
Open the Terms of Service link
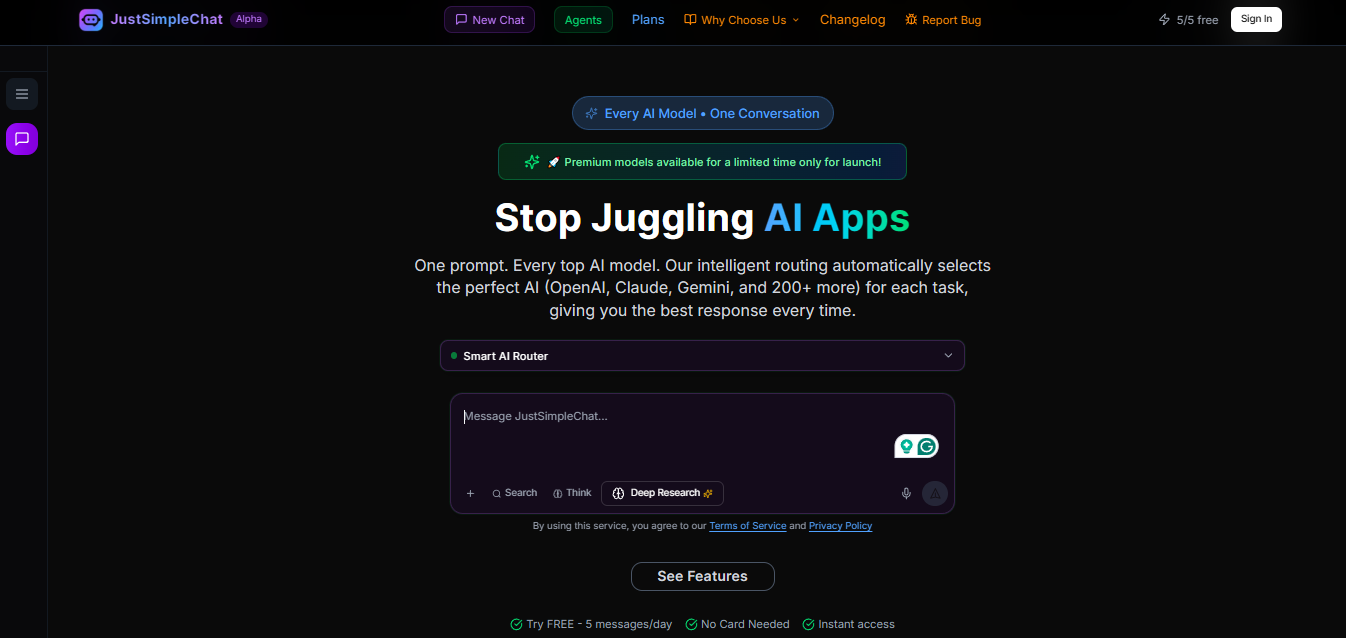click(x=748, y=526)
